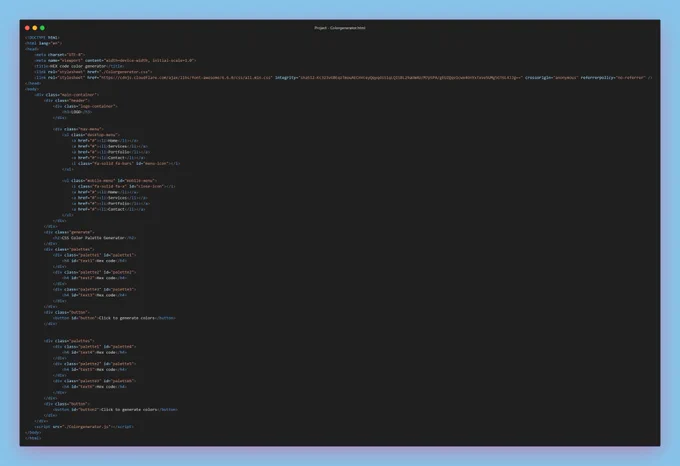Click the div class="header" line
This screenshot has height=466, width=680.
pyautogui.click(x=67, y=101)
